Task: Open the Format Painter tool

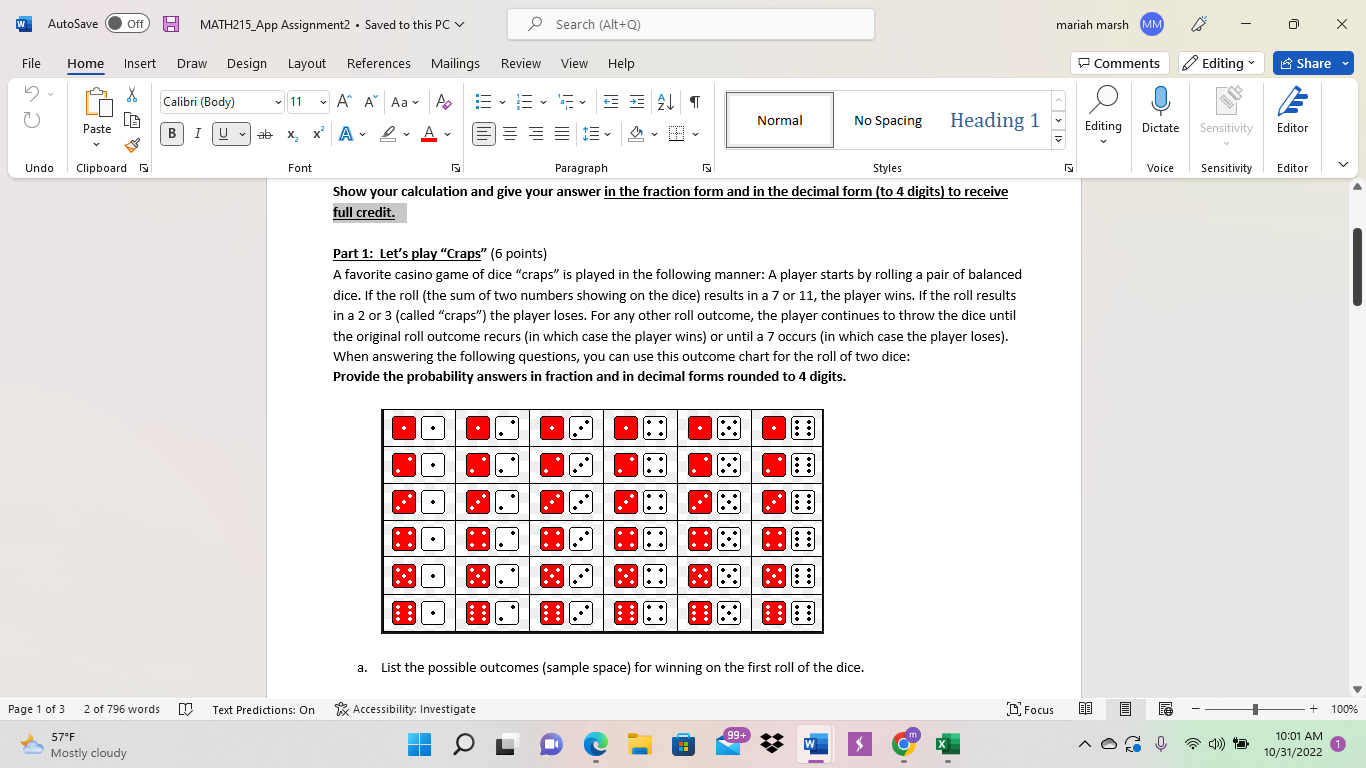Action: 131,146
